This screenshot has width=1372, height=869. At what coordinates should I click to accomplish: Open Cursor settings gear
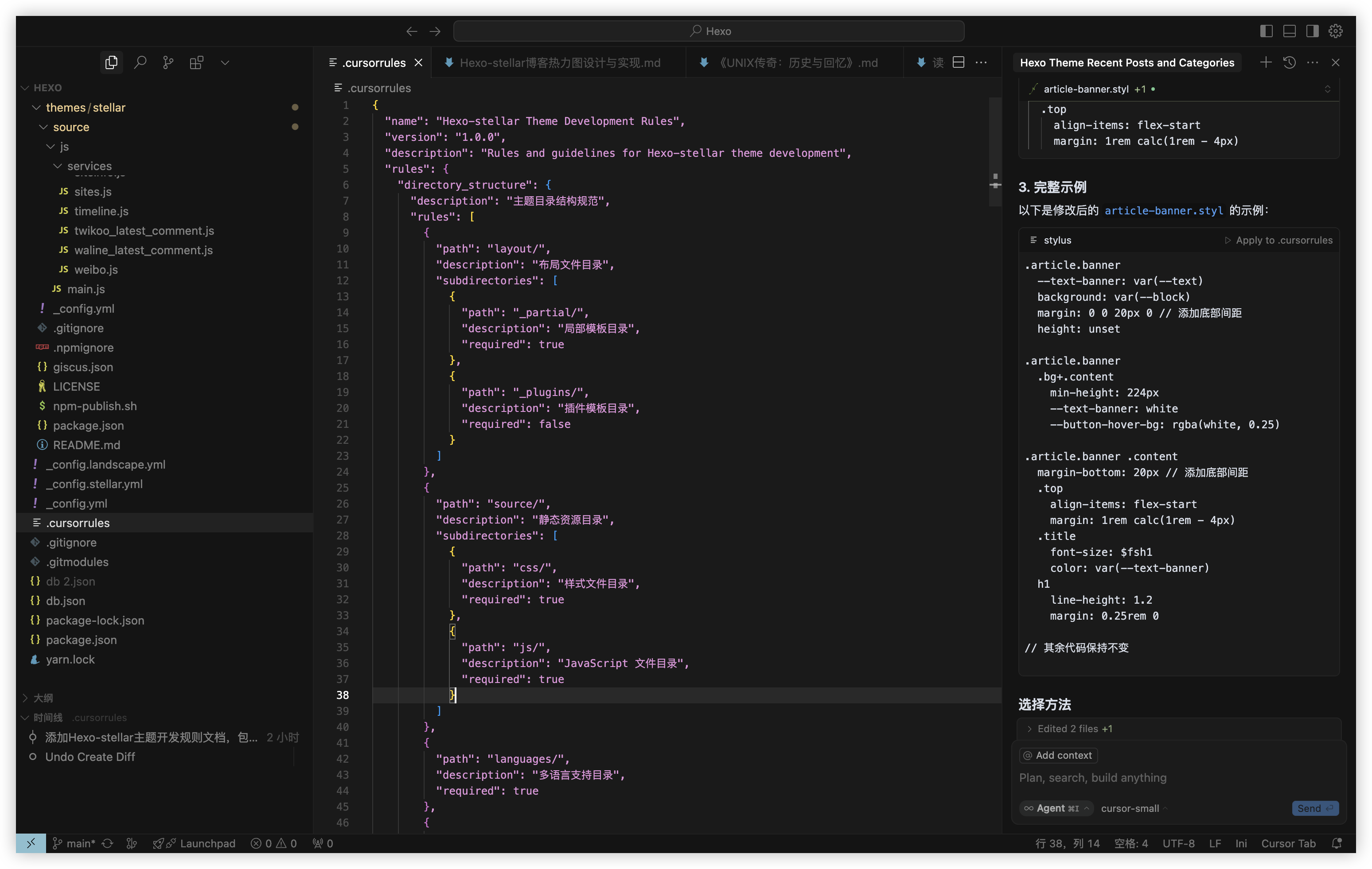(x=1336, y=31)
